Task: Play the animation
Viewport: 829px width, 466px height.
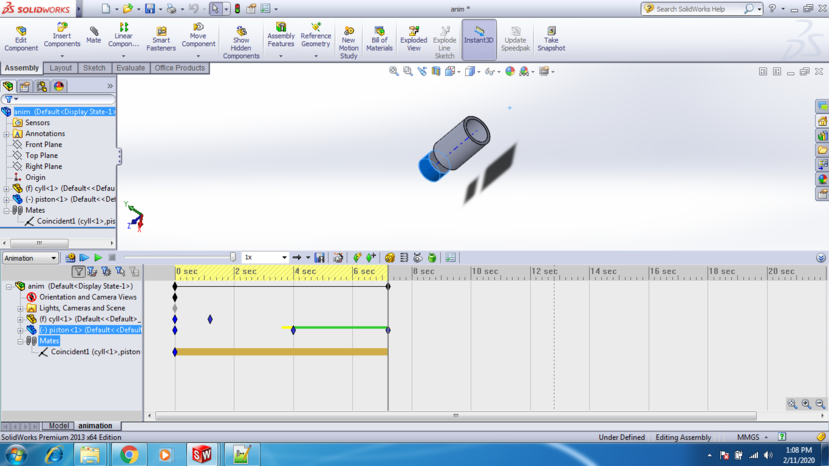Action: pos(98,258)
